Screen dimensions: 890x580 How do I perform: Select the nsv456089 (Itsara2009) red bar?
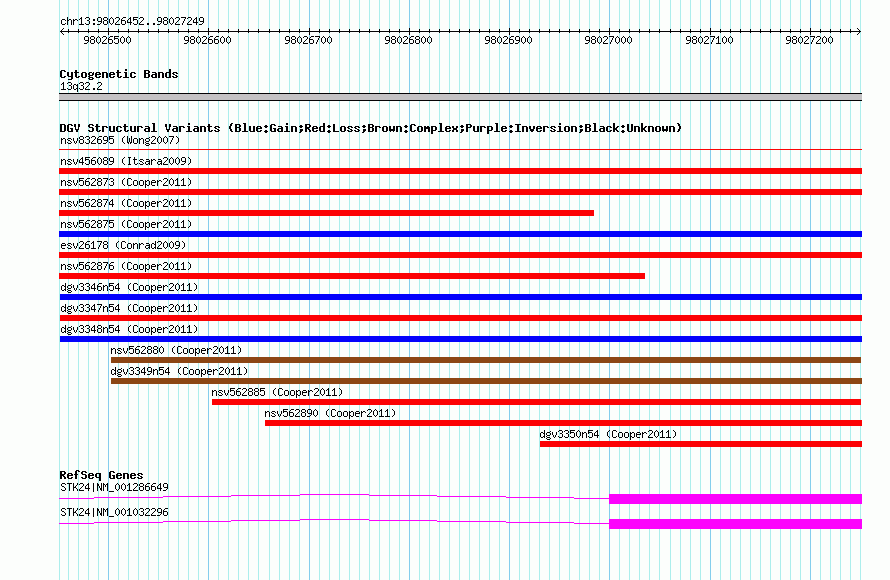point(460,171)
